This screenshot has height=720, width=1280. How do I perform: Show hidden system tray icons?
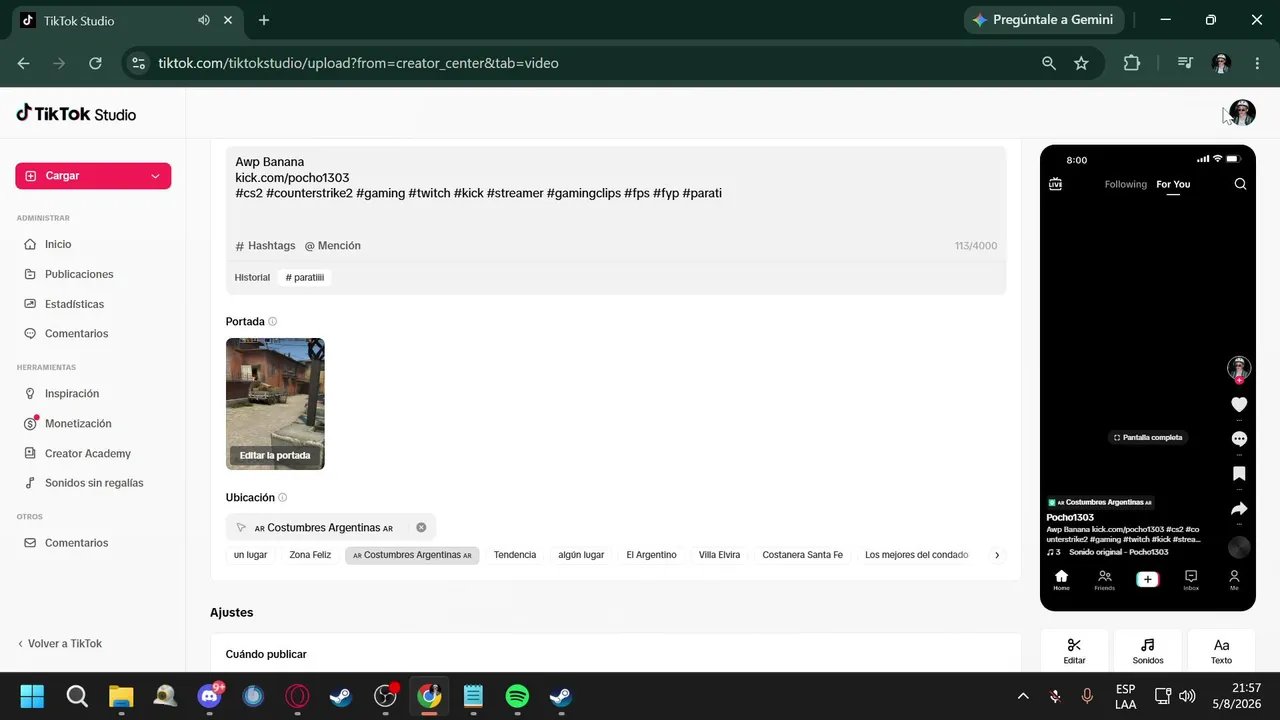(x=1023, y=696)
